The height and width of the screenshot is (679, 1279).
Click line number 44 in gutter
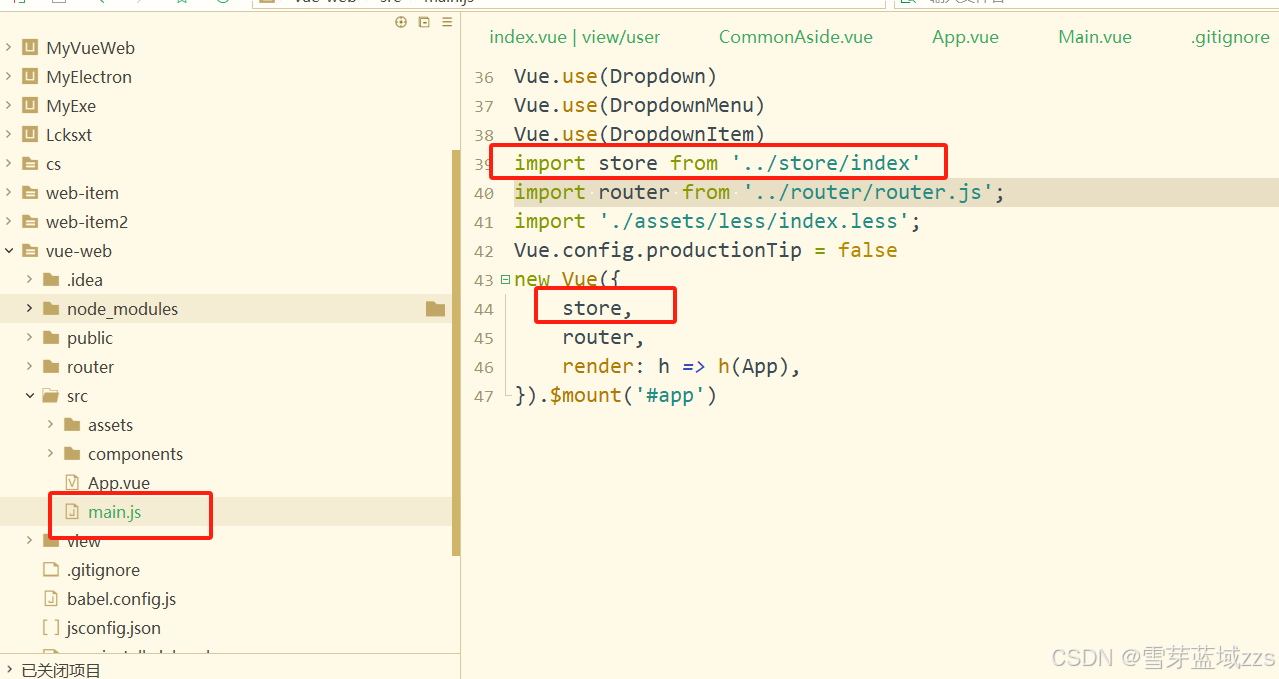point(484,309)
